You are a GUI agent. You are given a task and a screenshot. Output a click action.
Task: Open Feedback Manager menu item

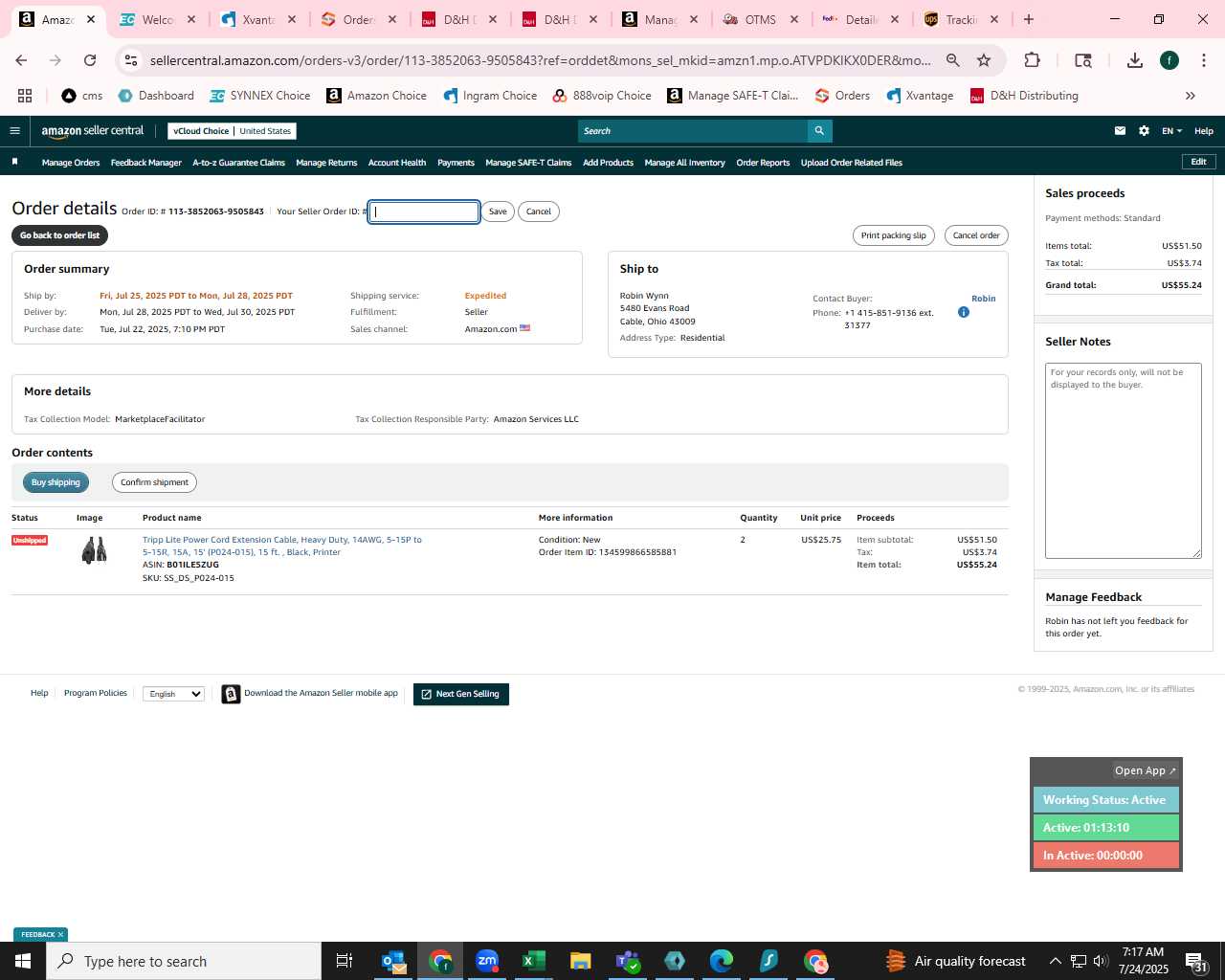pyautogui.click(x=145, y=163)
